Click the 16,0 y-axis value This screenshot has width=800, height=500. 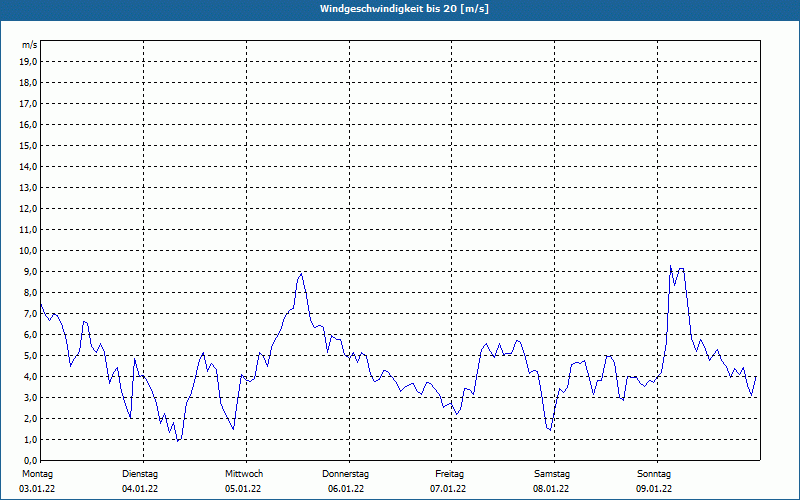tap(28, 124)
